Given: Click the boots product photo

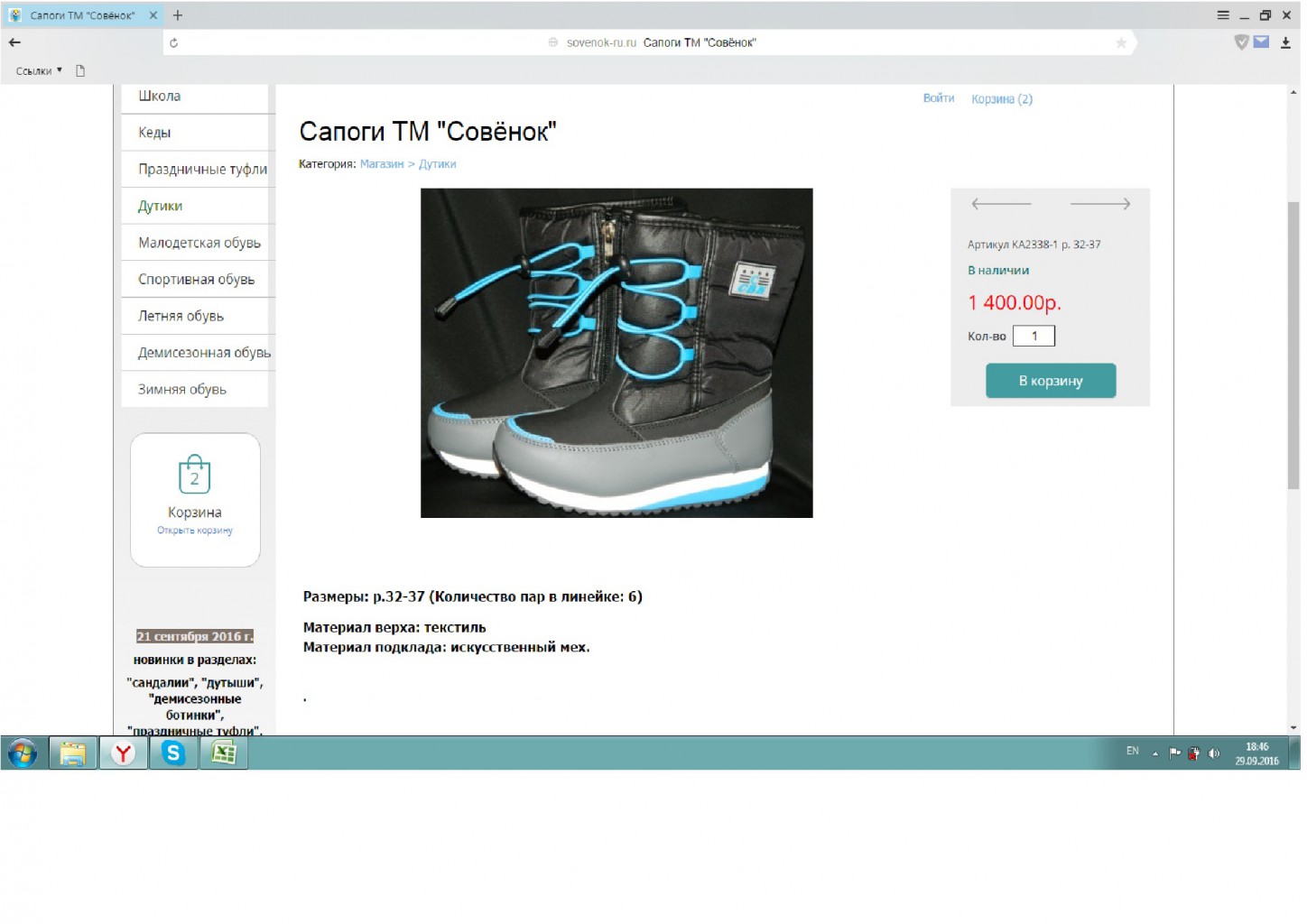Looking at the screenshot, I should pos(616,353).
